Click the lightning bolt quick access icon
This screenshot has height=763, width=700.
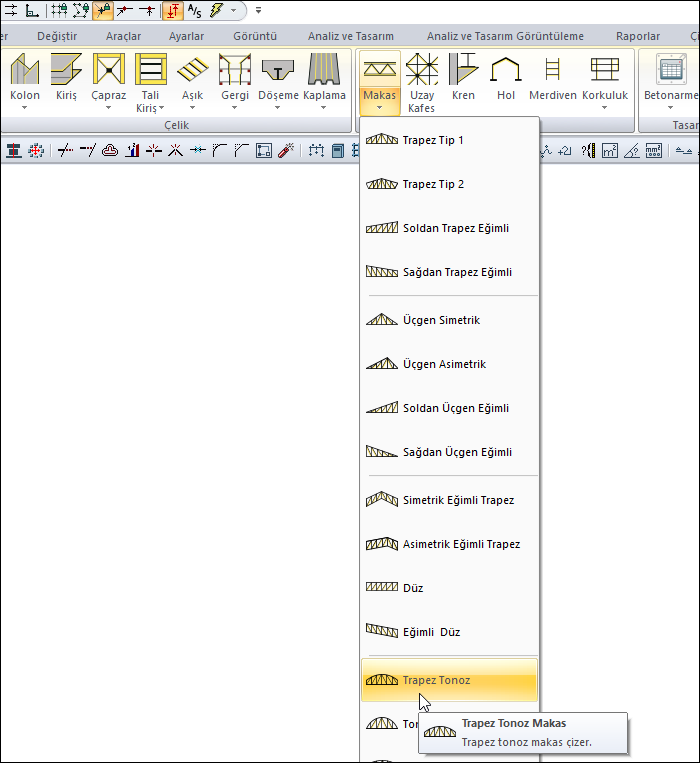point(216,11)
